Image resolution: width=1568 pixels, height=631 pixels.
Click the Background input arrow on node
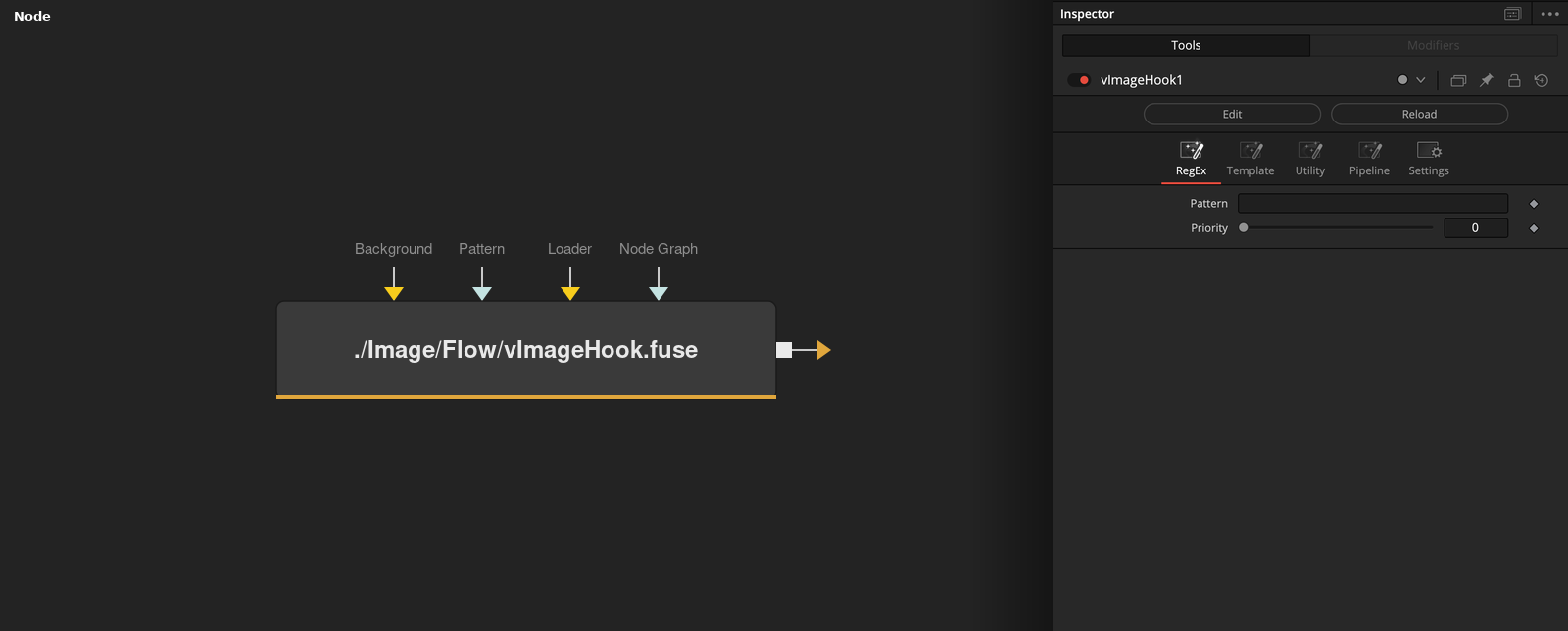pyautogui.click(x=394, y=293)
